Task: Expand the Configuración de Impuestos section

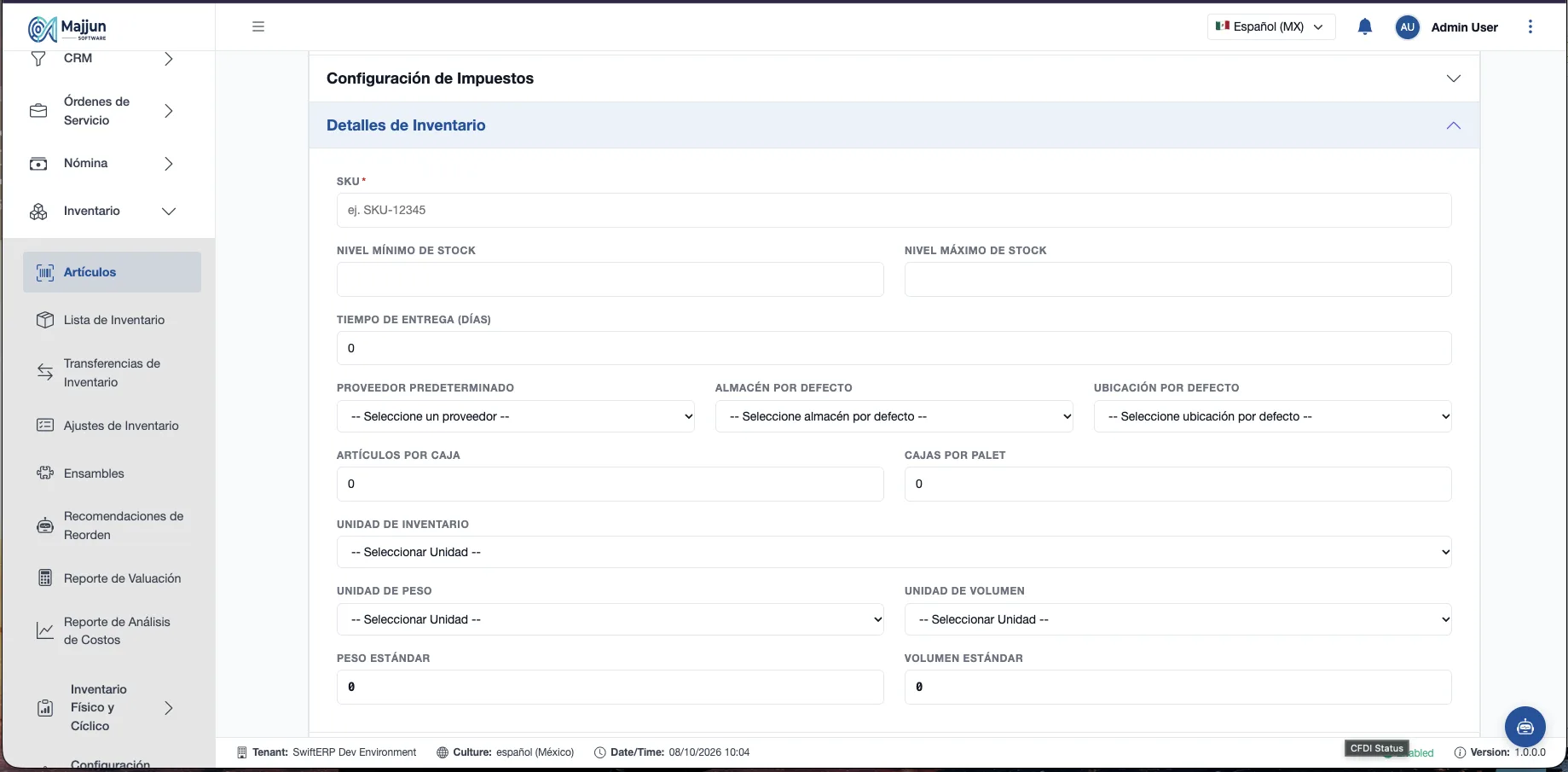Action: coord(894,78)
